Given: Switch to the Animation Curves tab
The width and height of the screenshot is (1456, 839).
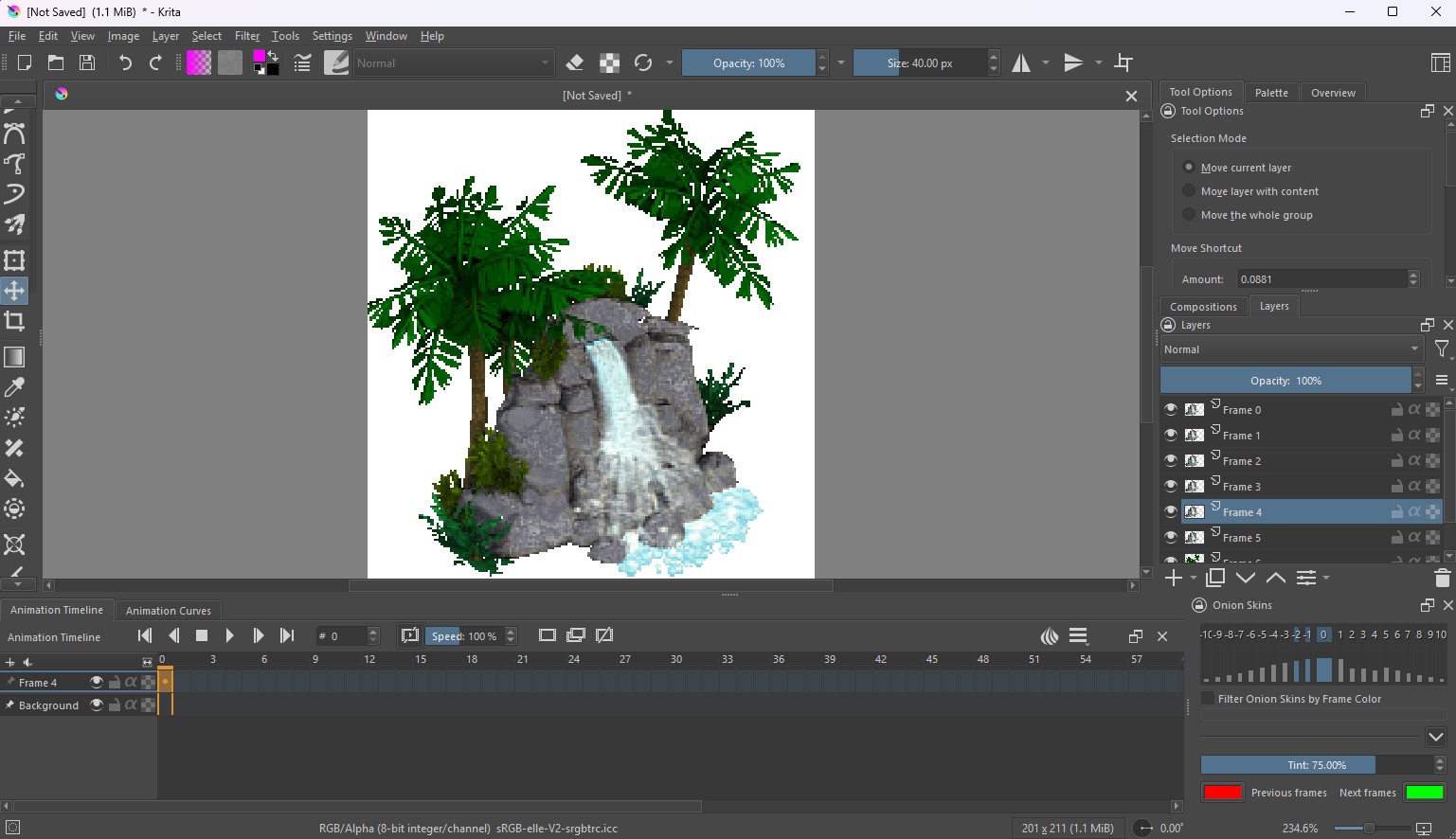Looking at the screenshot, I should [x=169, y=611].
